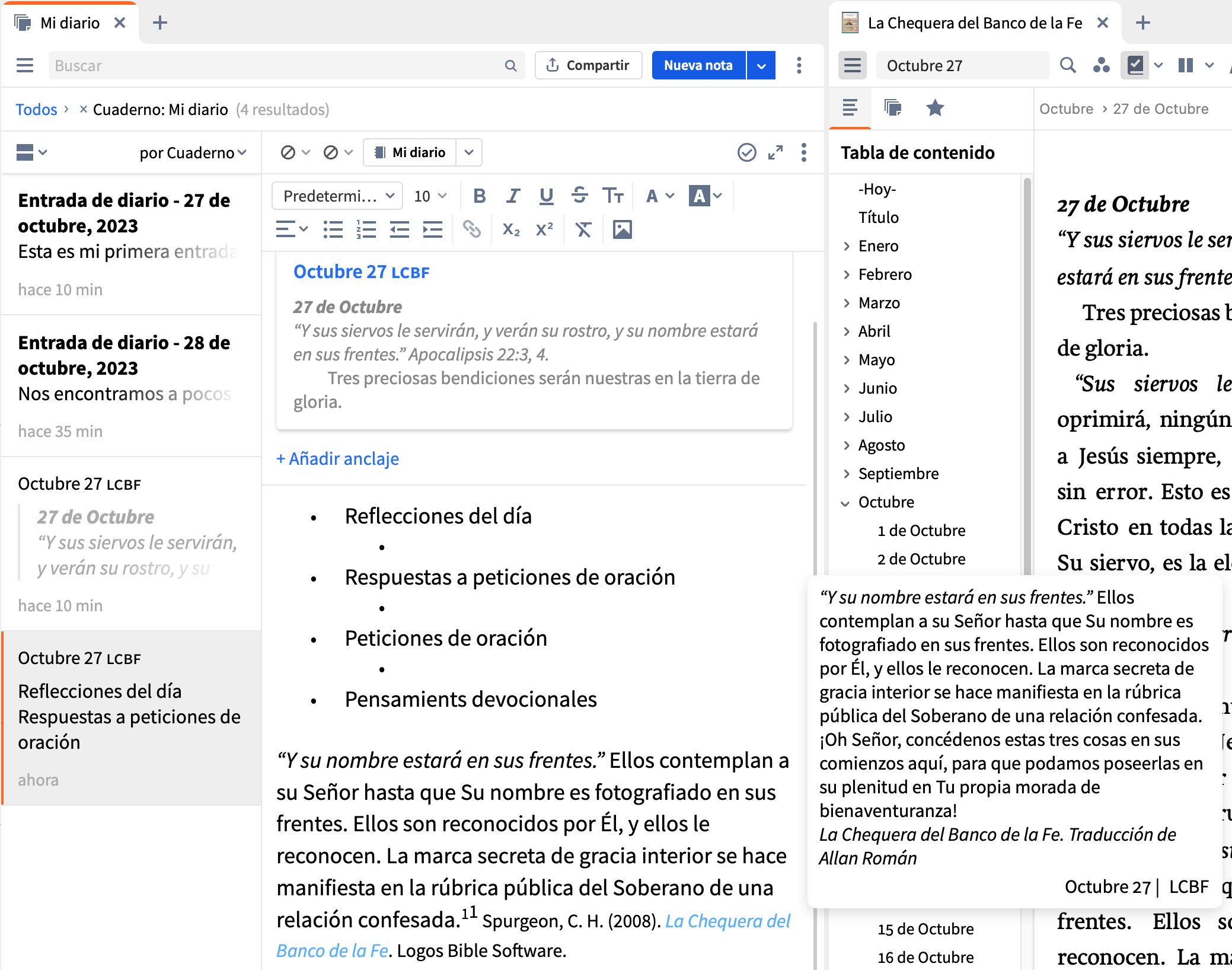Search inside La Chequera book
The image size is (1232, 970).
point(1068,65)
